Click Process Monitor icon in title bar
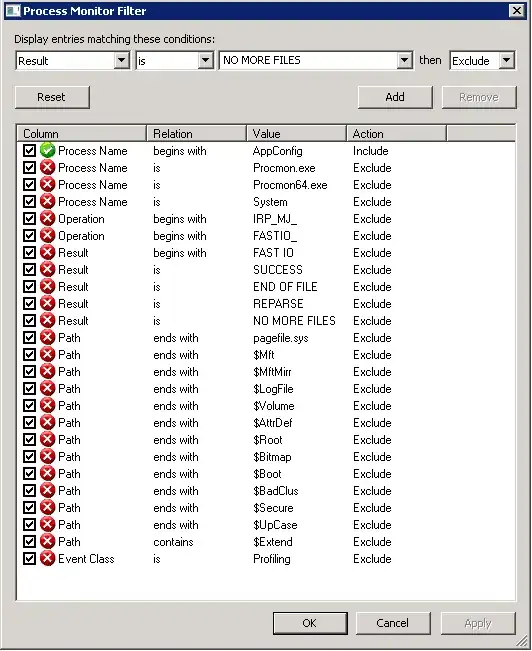 point(12,10)
